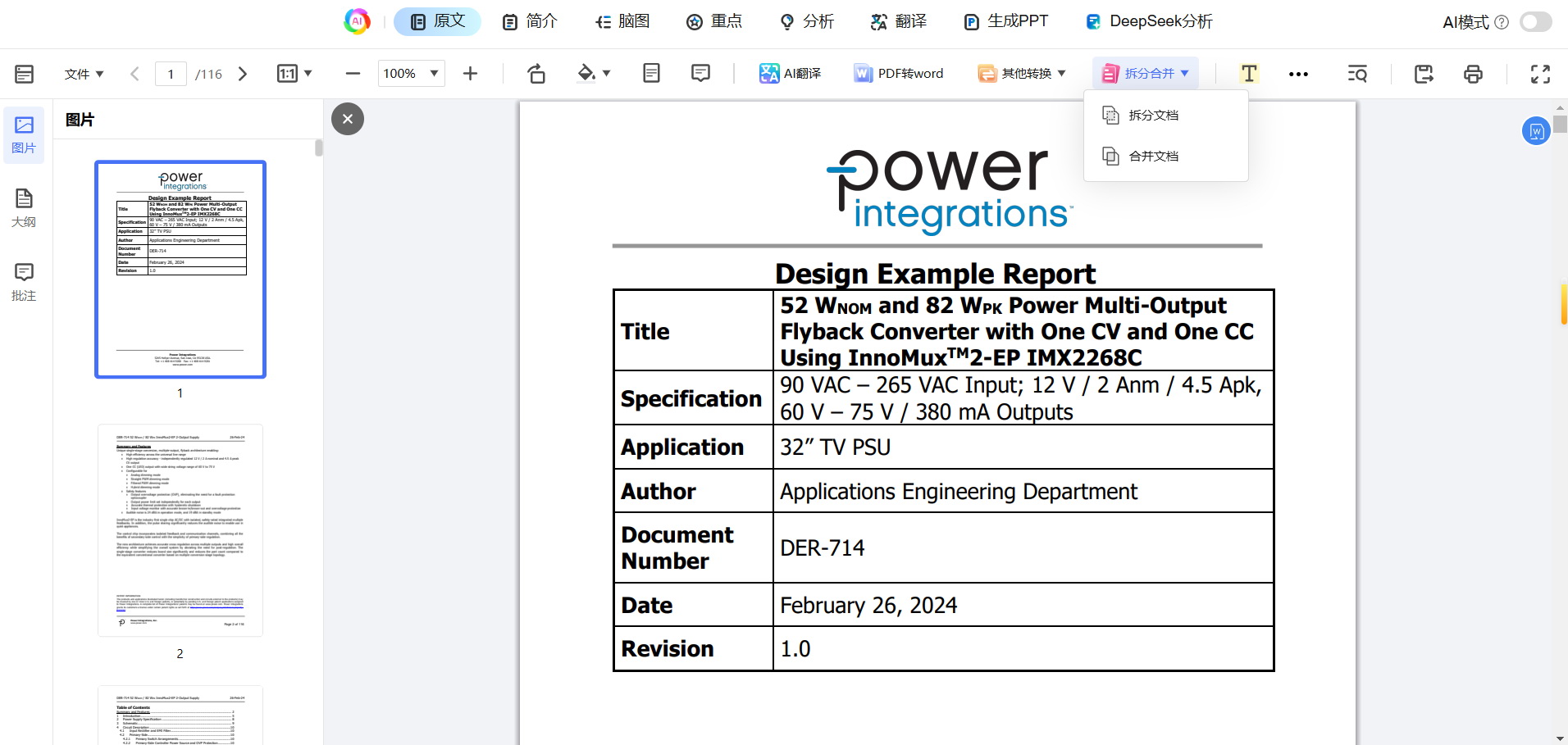Click the zoom in plus button

click(x=470, y=74)
